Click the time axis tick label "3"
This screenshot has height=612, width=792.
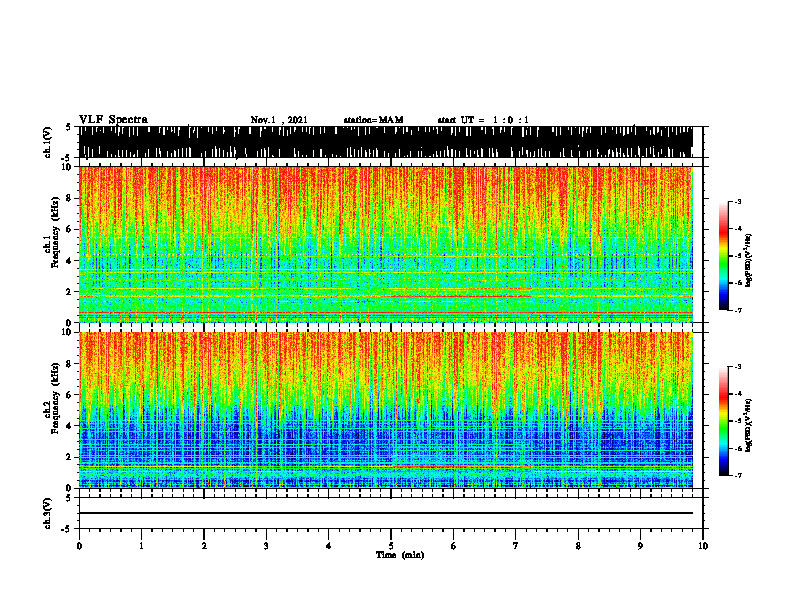coord(266,546)
